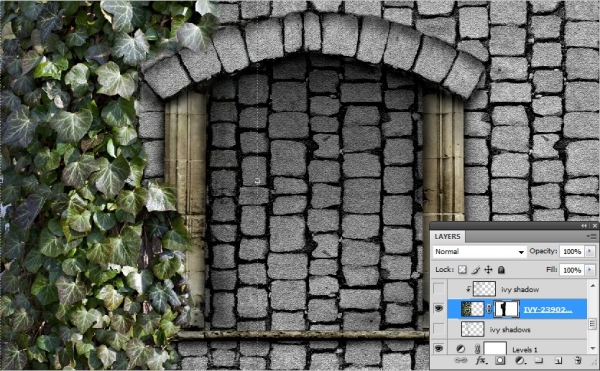
Task: Create a new layer
Action: point(558,360)
